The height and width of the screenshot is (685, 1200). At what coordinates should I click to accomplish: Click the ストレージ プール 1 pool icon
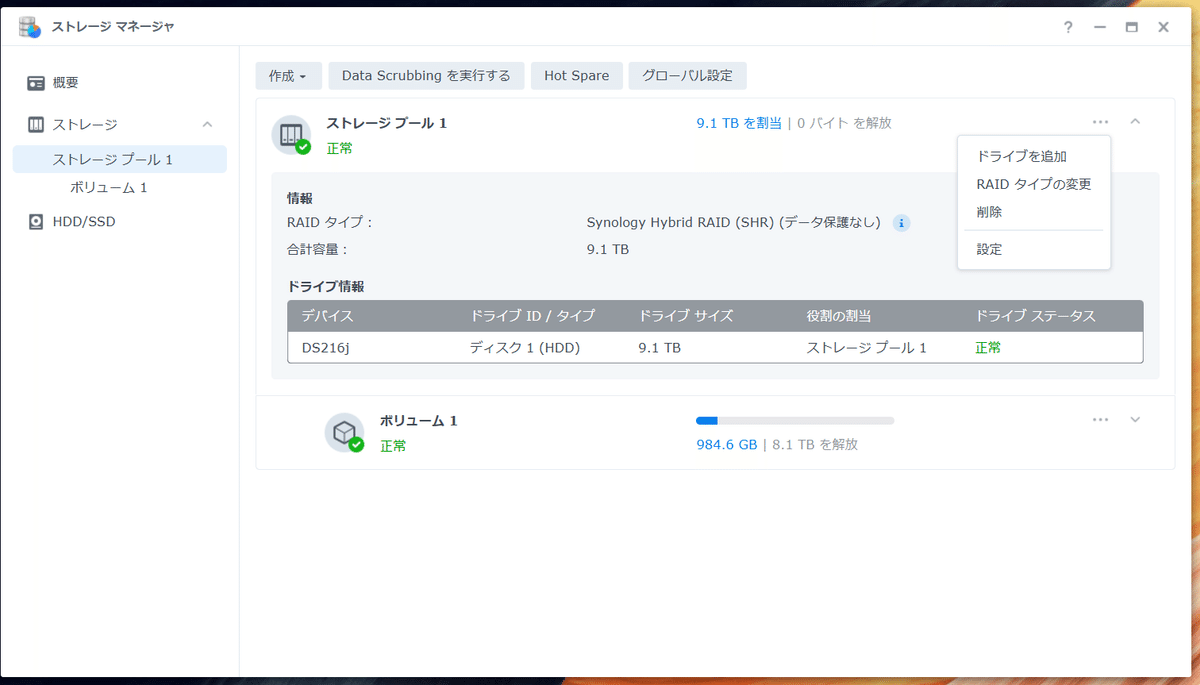pyautogui.click(x=291, y=135)
